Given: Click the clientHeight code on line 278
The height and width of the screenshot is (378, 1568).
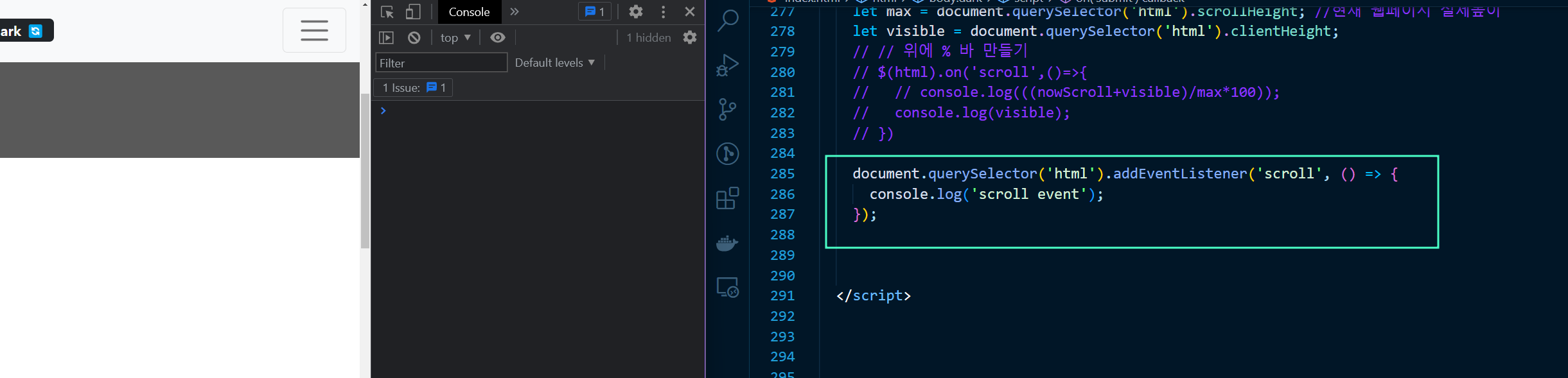Looking at the screenshot, I should 1280,31.
